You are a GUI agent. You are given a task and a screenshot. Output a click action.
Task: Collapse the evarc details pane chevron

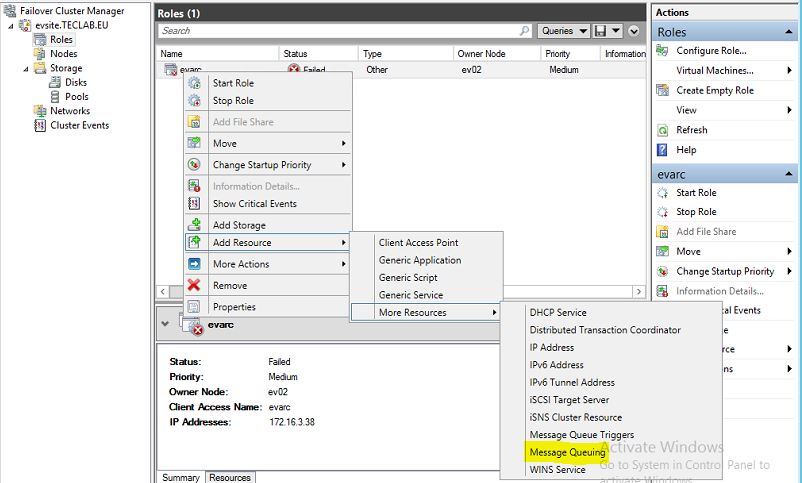[165, 324]
